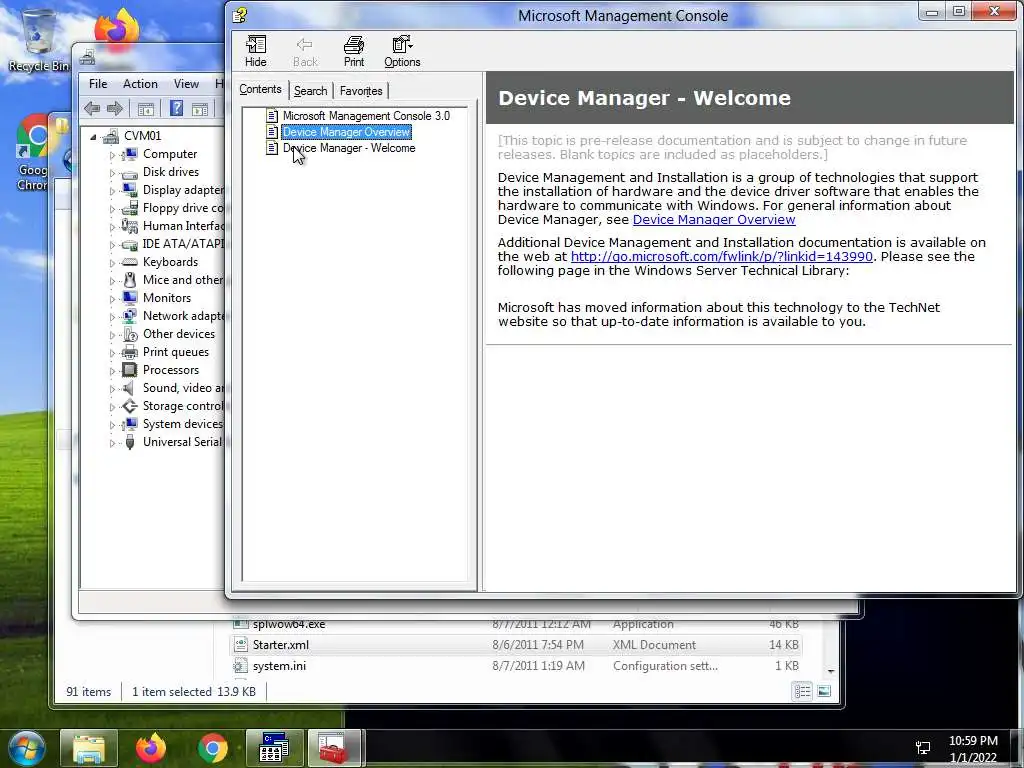
Task: Open the Options menu in help toolbar
Action: tap(402, 51)
